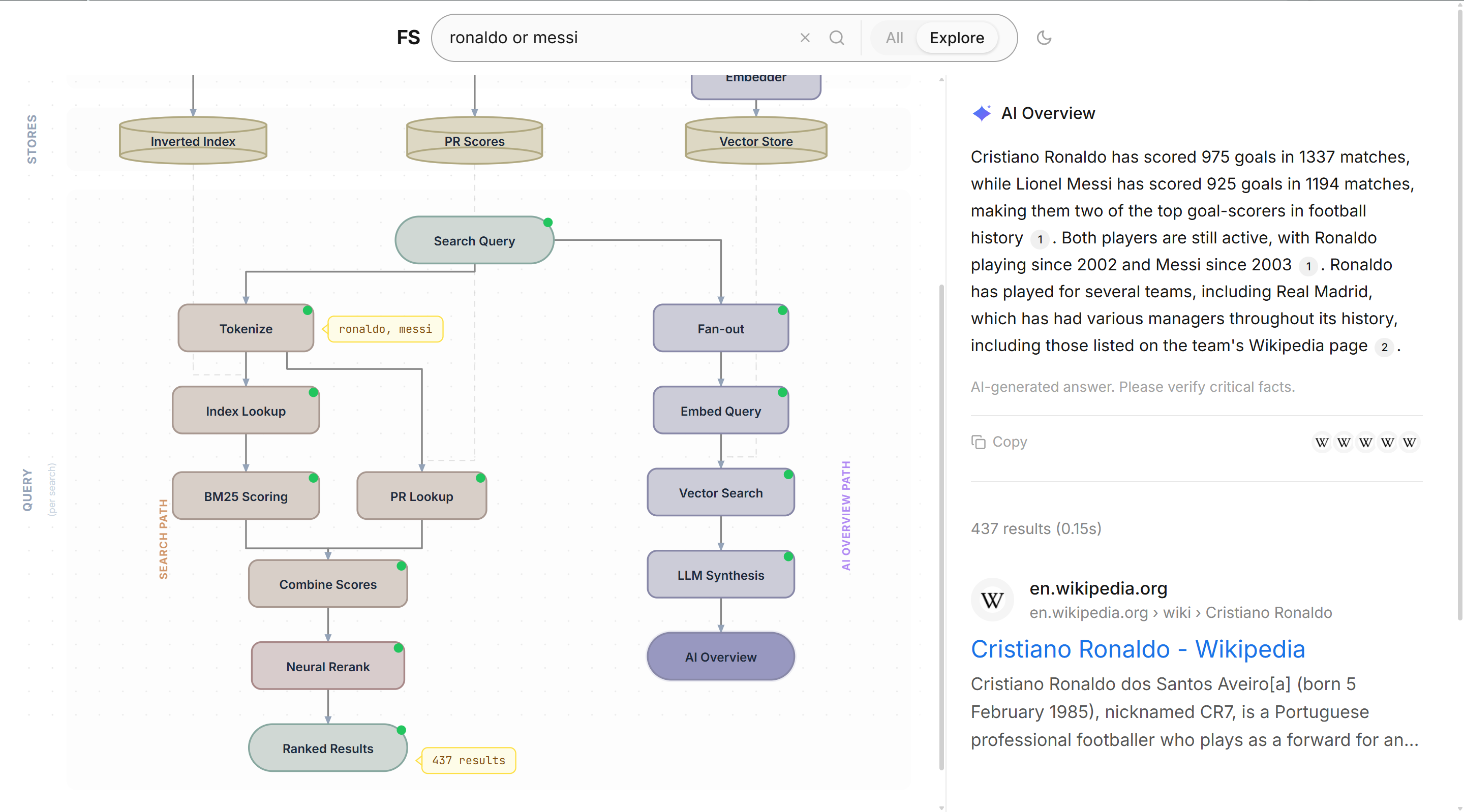Image resolution: width=1464 pixels, height=812 pixels.
Task: Click the Copy icon under AI Overview
Action: (x=978, y=442)
